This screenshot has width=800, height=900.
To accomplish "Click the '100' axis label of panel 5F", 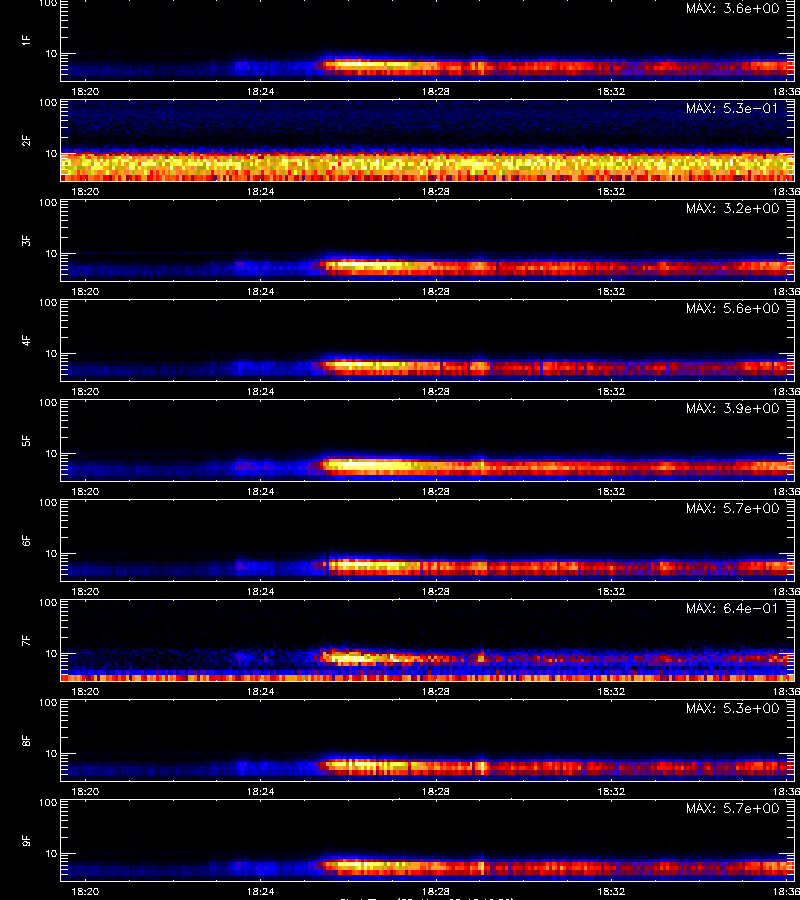I will tap(48, 402).
